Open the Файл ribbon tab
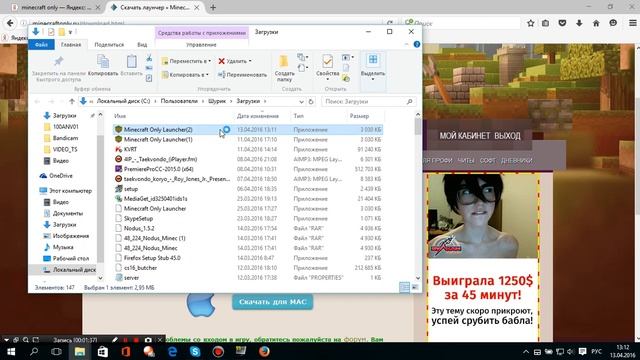This screenshot has width=640, height=360. coord(41,44)
